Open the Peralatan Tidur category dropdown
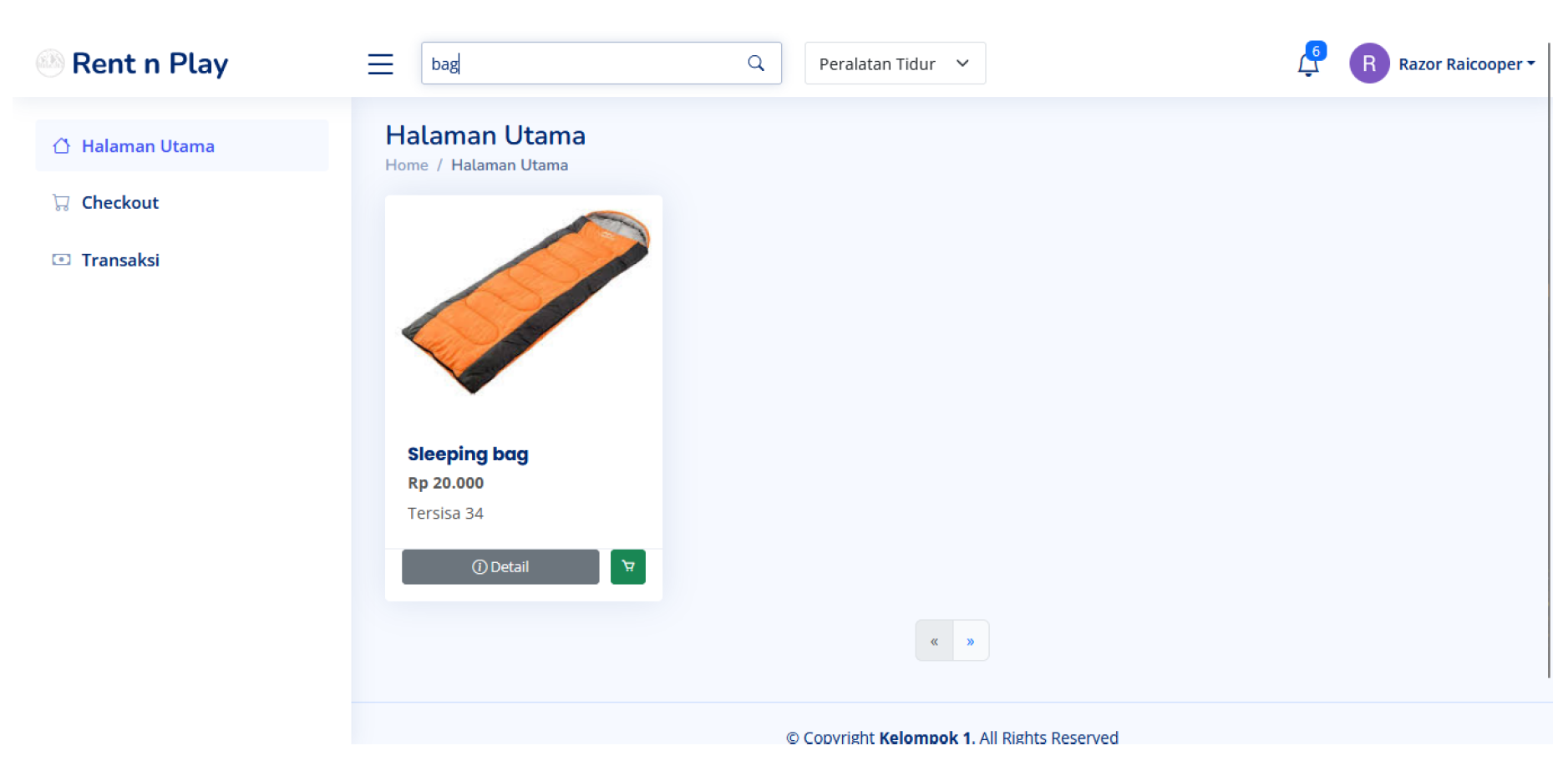 (895, 63)
